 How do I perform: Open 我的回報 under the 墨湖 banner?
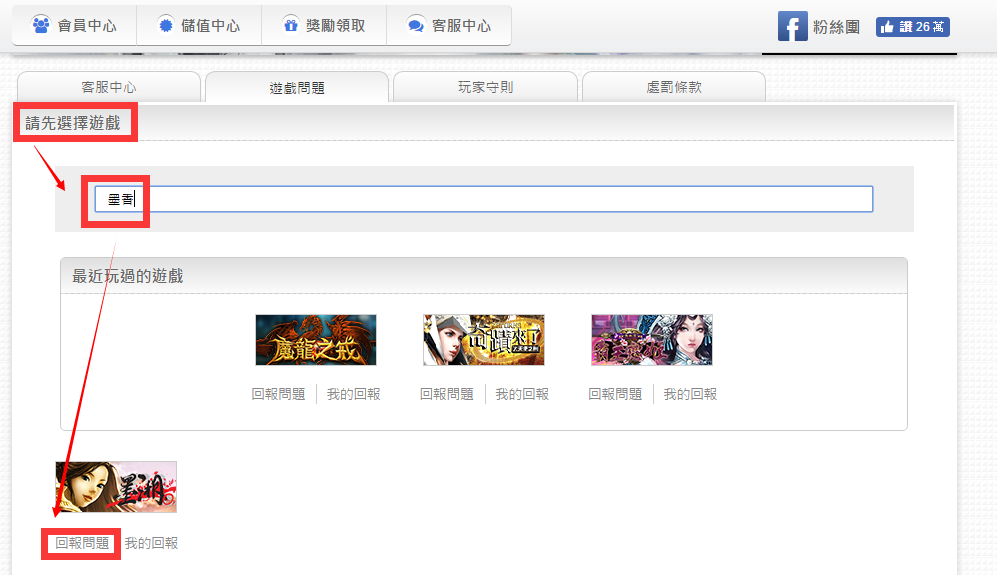(151, 543)
